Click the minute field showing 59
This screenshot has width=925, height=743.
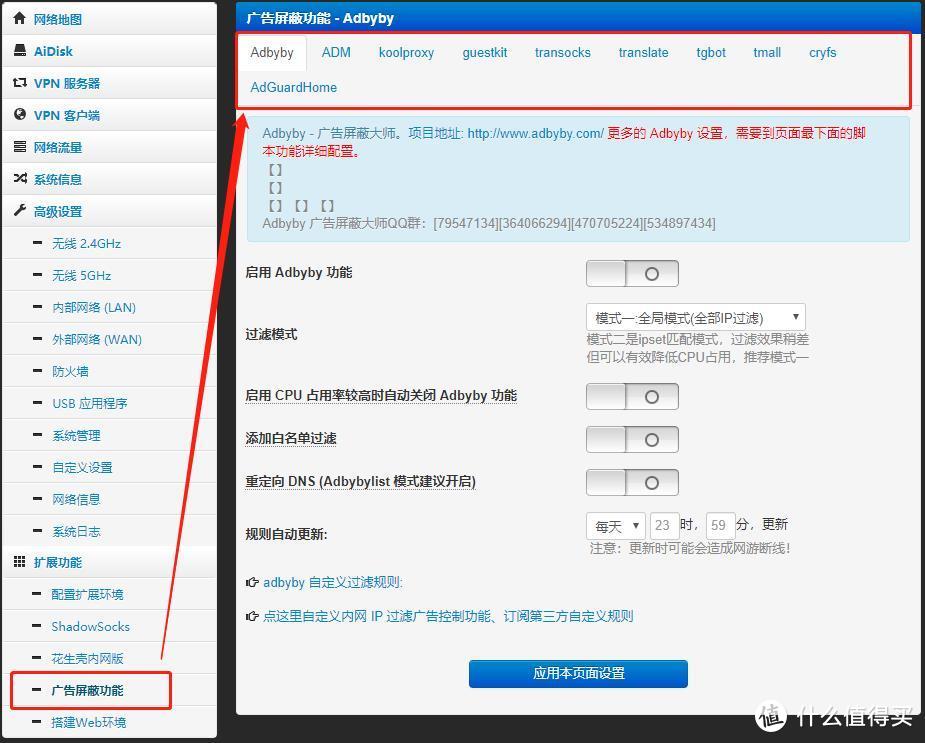[x=720, y=525]
